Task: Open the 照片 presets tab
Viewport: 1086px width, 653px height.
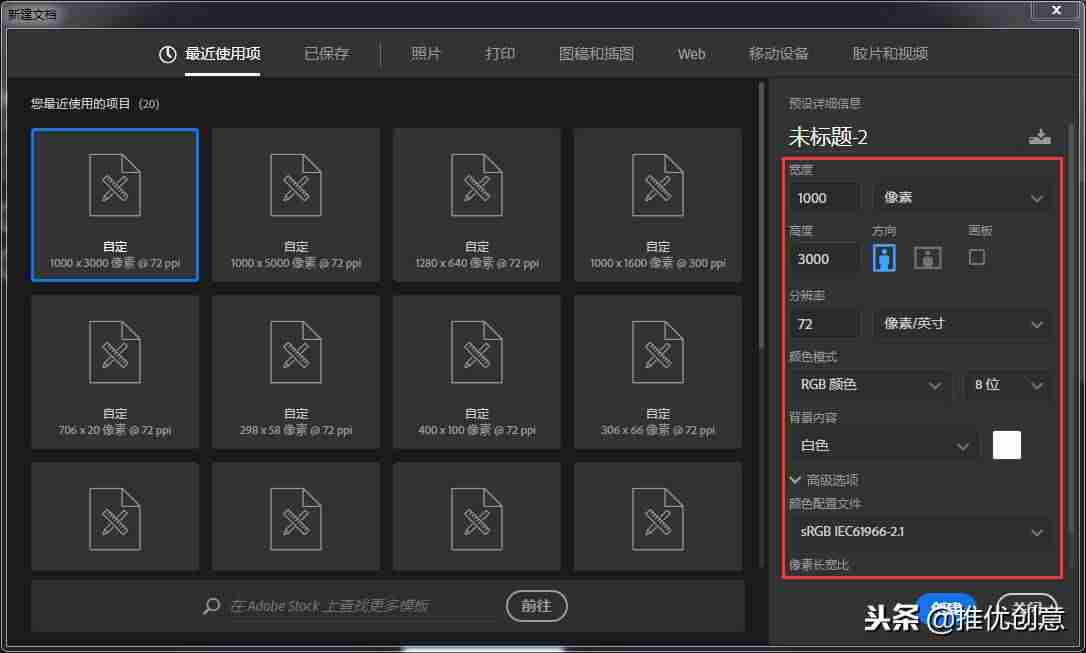Action: pos(425,54)
